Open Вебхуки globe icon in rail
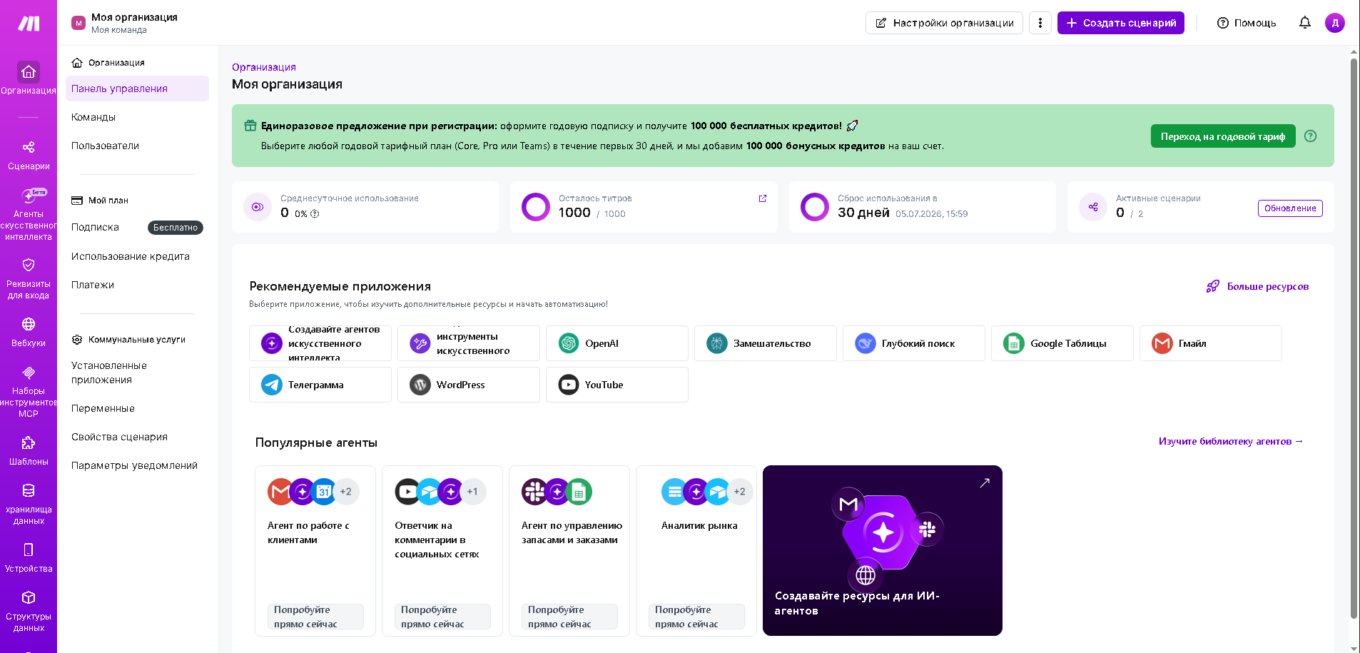 [28, 324]
